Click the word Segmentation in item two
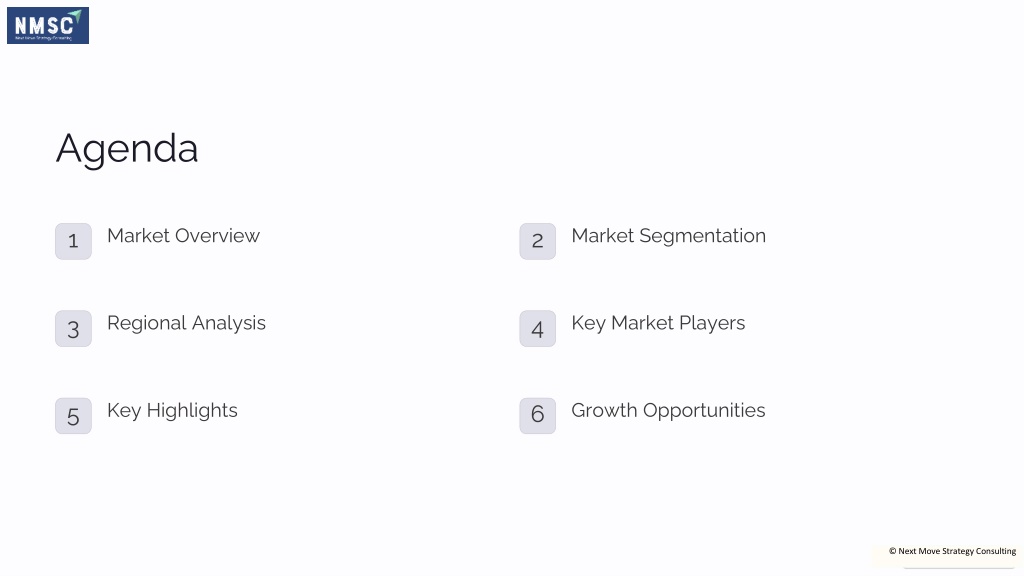 702,236
